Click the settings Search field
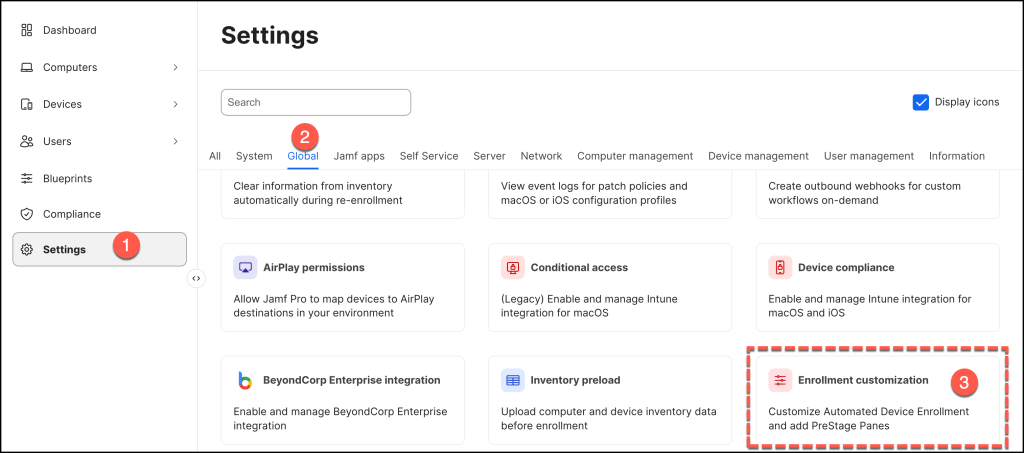The height and width of the screenshot is (453, 1024). [x=315, y=102]
